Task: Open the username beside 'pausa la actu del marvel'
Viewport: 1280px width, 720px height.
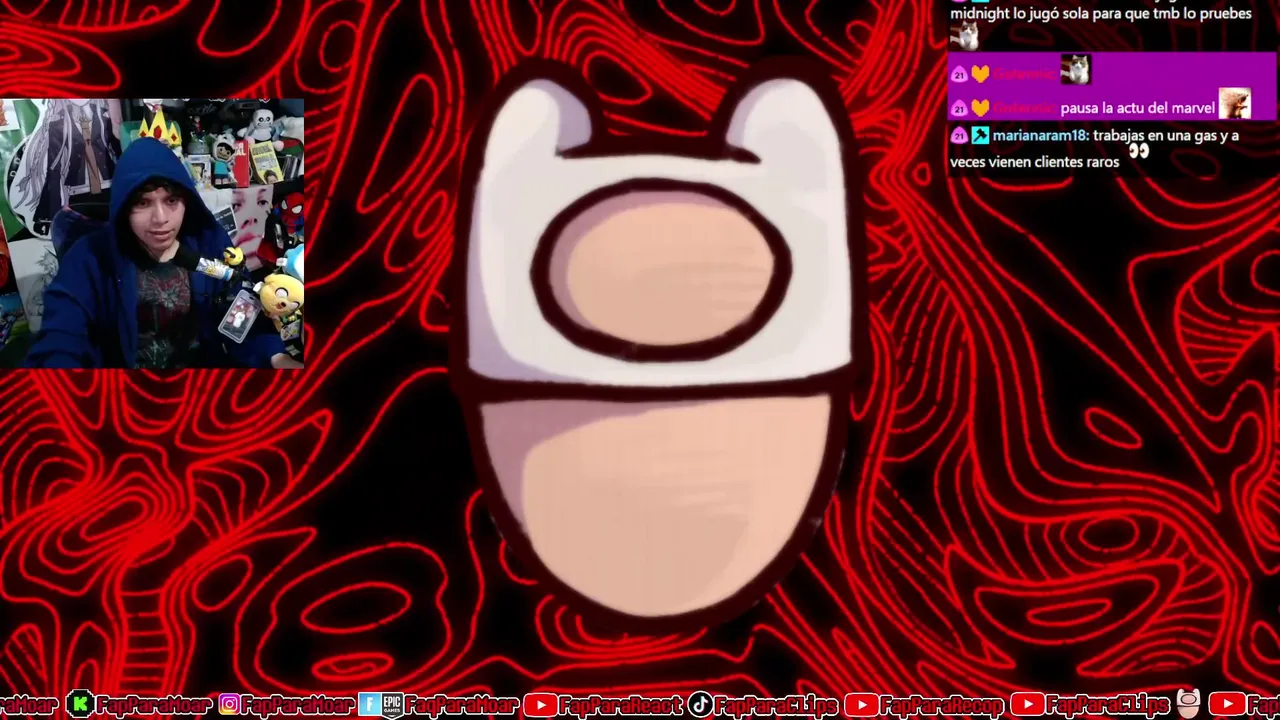Action: [1024, 108]
